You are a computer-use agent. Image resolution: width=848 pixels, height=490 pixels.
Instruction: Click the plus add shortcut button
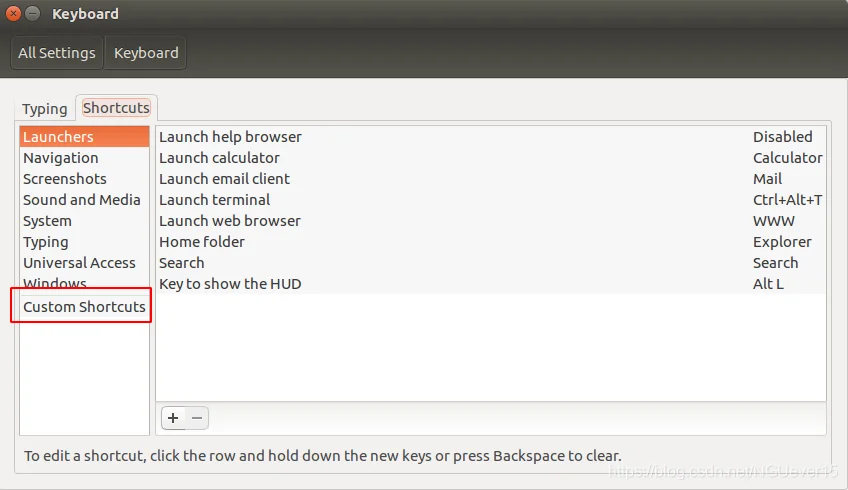pos(173,418)
